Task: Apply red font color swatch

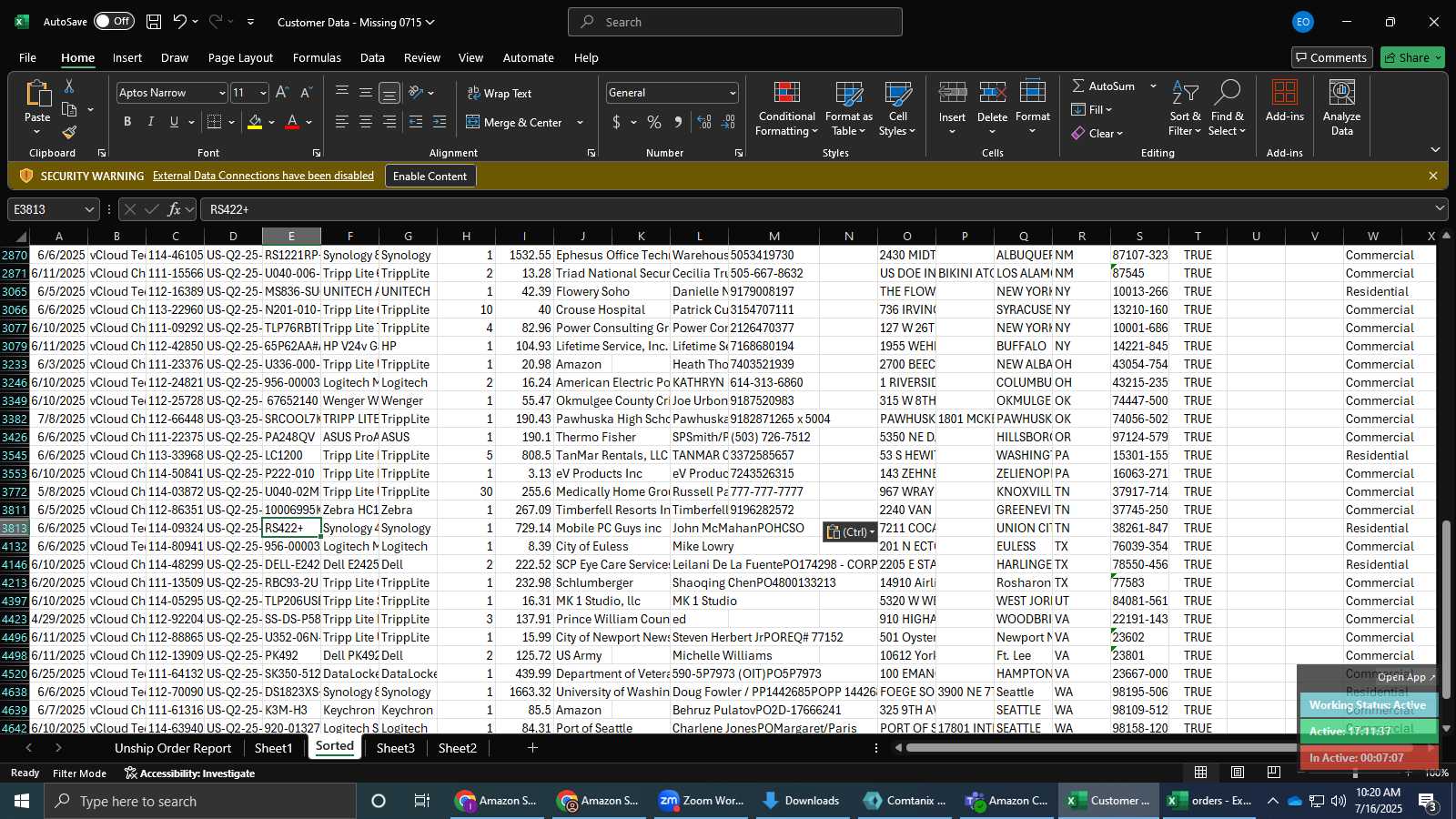Action: (292, 122)
